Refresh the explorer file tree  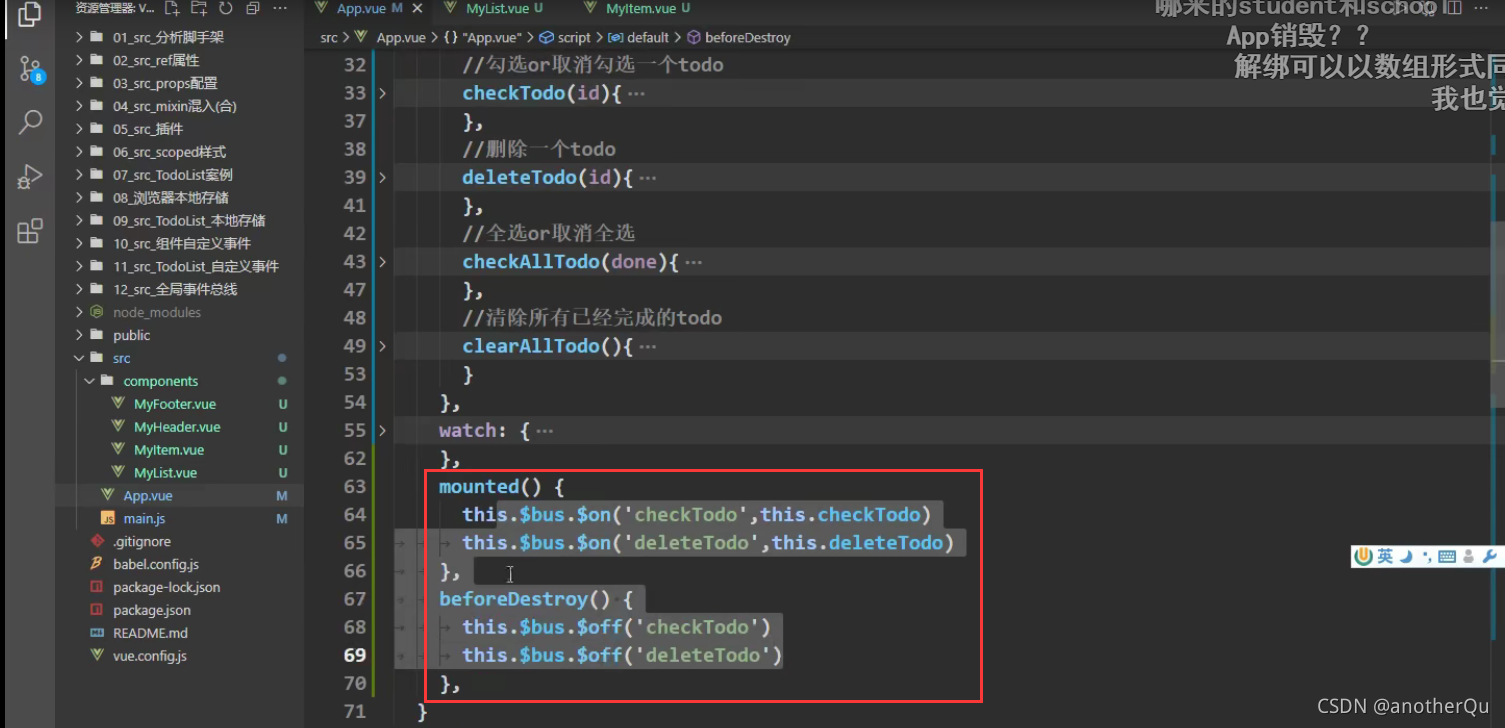click(x=225, y=9)
